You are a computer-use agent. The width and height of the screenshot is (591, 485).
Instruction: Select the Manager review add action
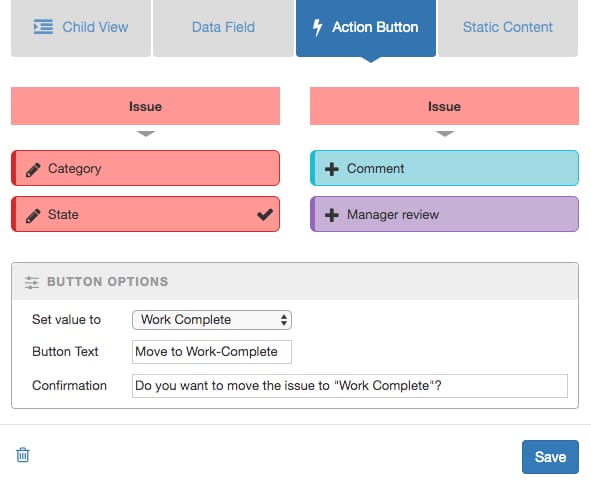coord(444,214)
